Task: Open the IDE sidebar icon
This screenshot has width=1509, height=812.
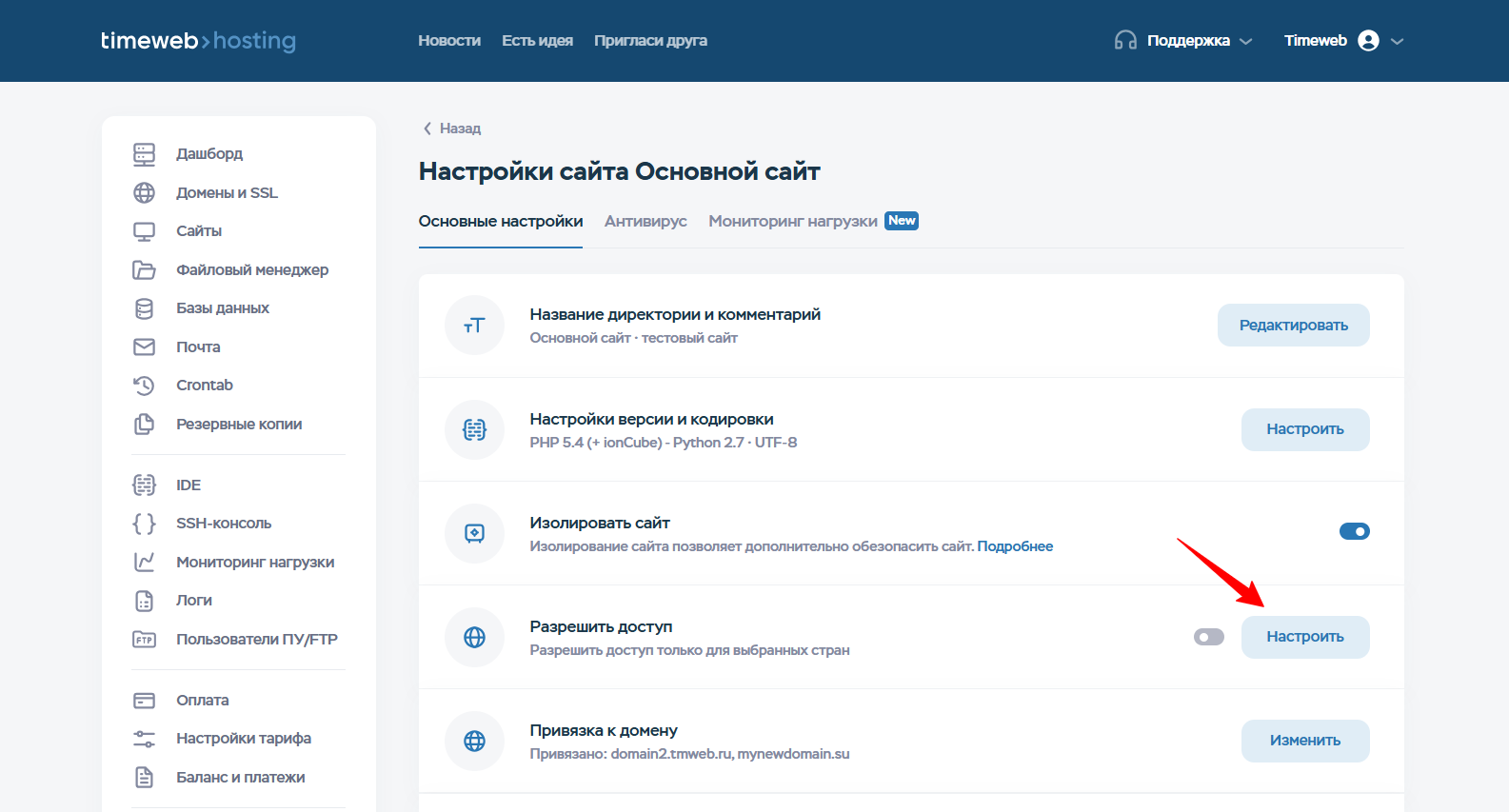Action: coord(144,485)
